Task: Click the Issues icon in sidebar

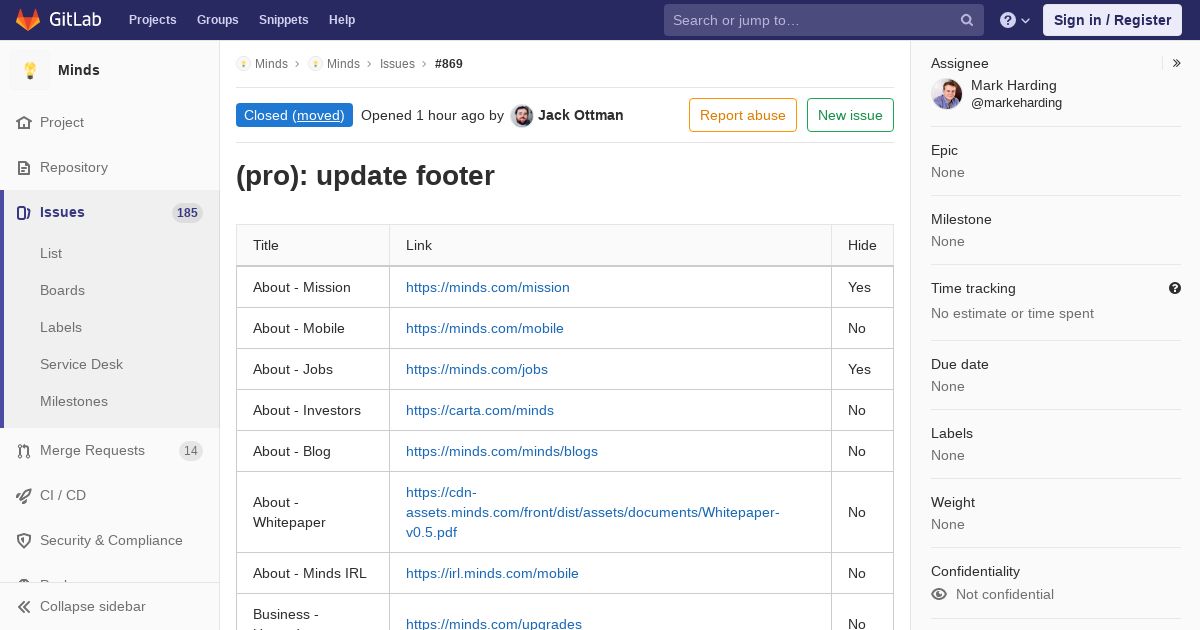Action: click(24, 213)
